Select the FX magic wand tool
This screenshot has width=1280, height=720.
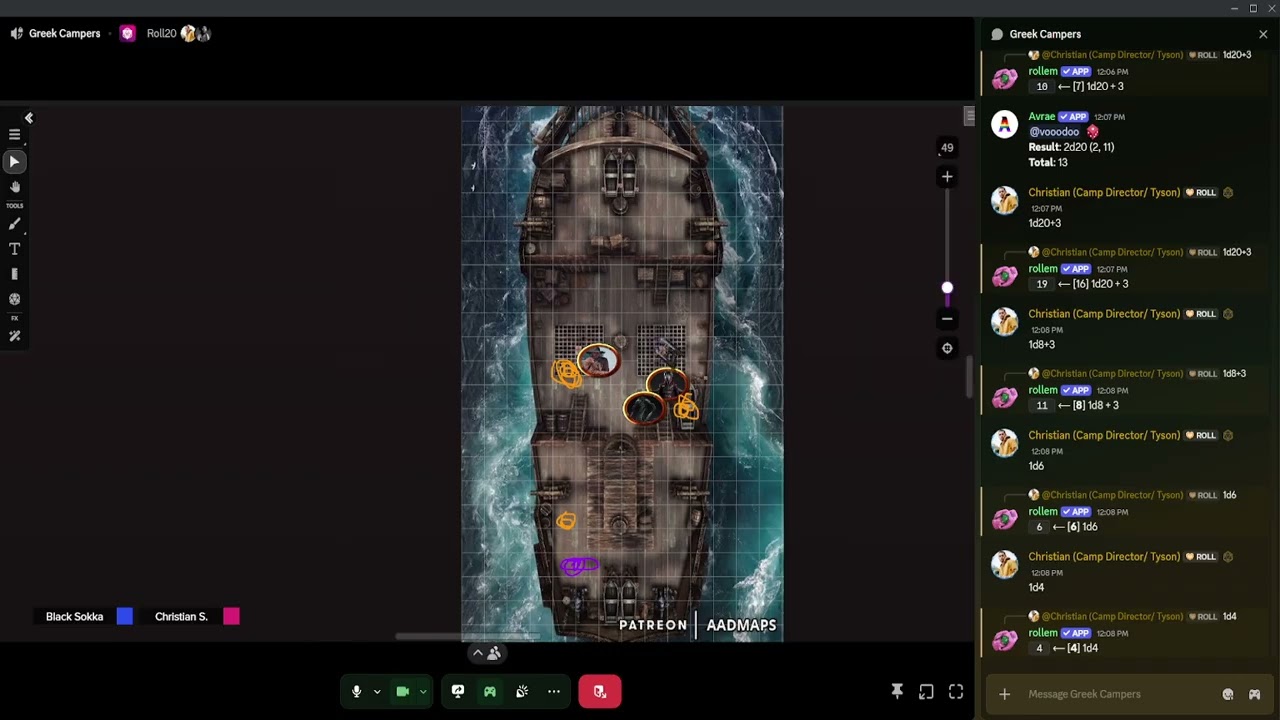click(x=14, y=336)
